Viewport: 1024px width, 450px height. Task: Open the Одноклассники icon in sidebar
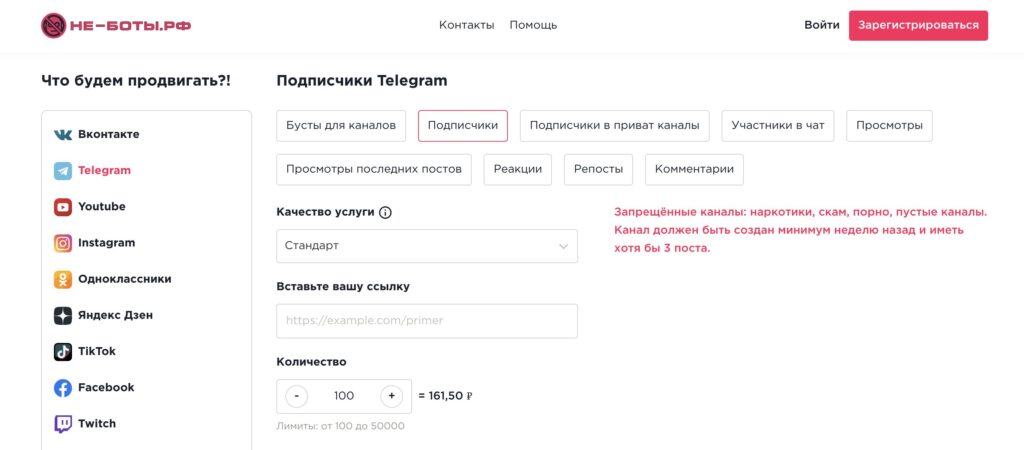click(x=63, y=279)
